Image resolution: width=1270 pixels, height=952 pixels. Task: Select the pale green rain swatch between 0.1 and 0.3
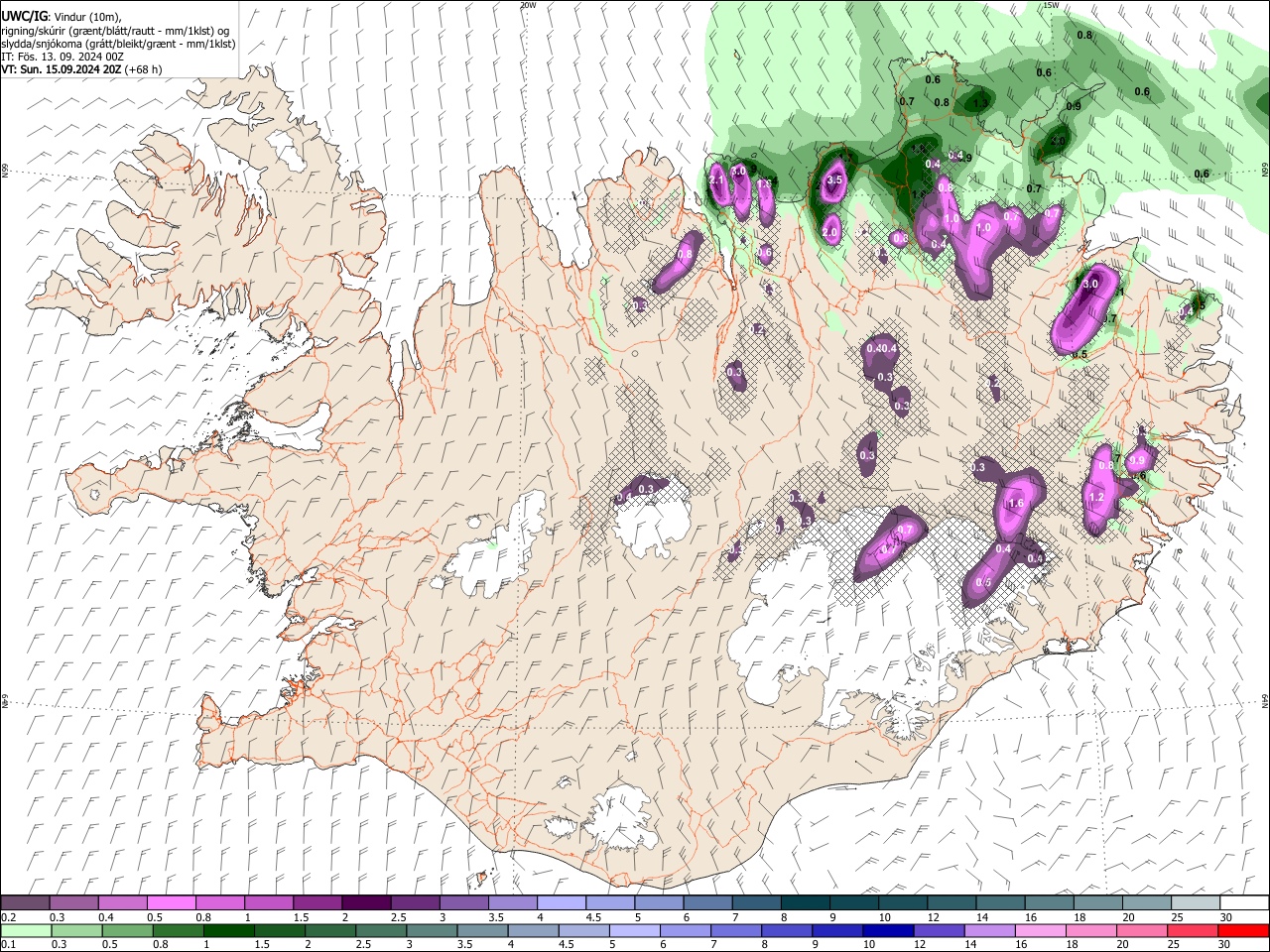(26, 930)
